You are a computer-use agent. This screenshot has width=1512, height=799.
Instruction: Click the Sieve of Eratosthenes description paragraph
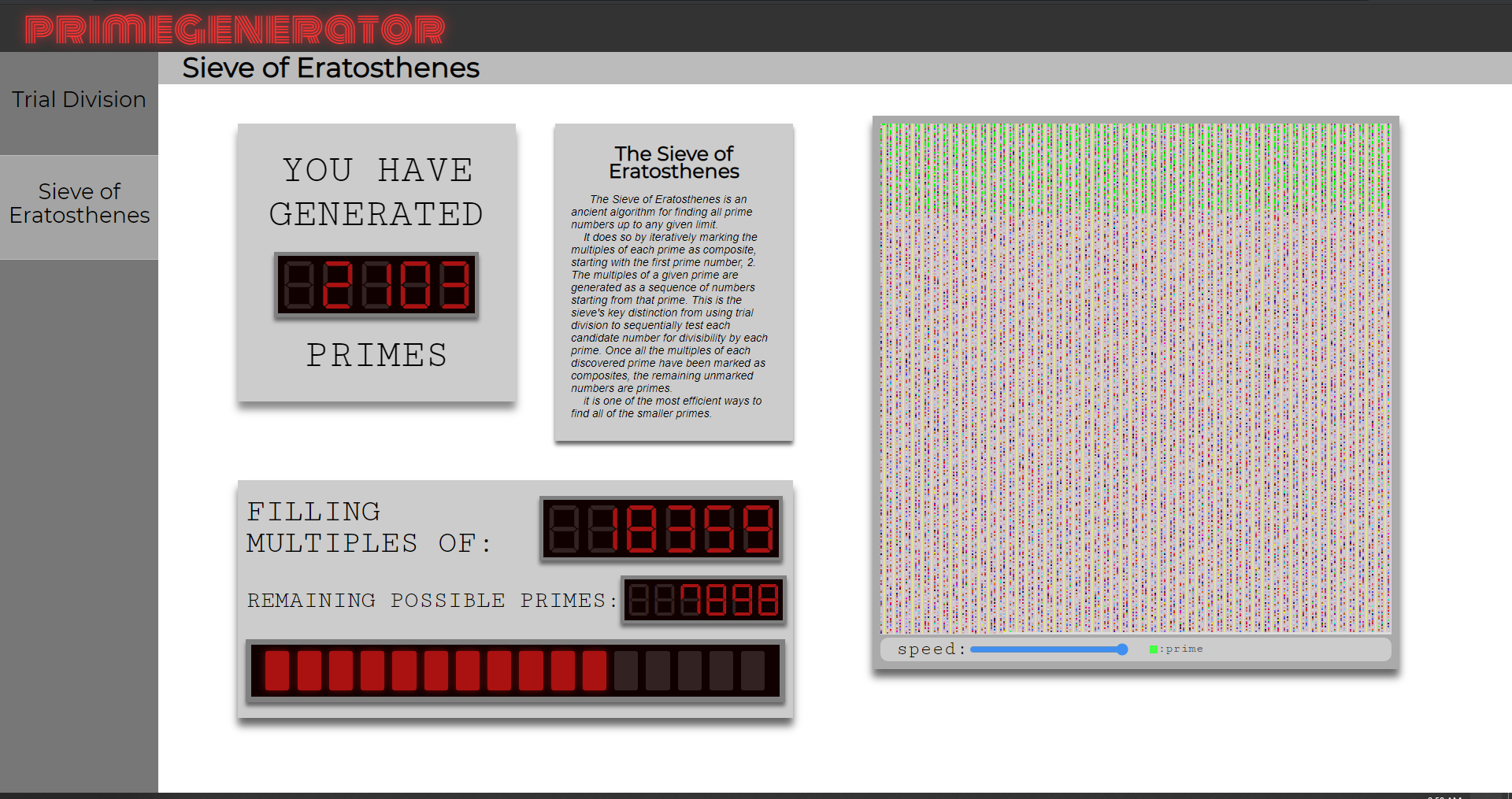tap(669, 306)
